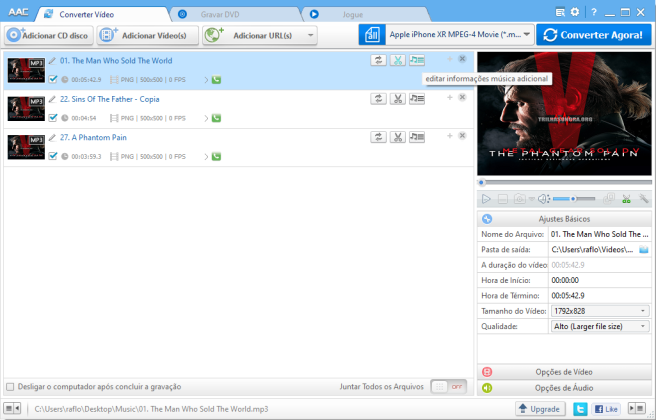The width and height of the screenshot is (656, 420).
Task: Click Adicionar CD disco button
Action: tap(49, 36)
